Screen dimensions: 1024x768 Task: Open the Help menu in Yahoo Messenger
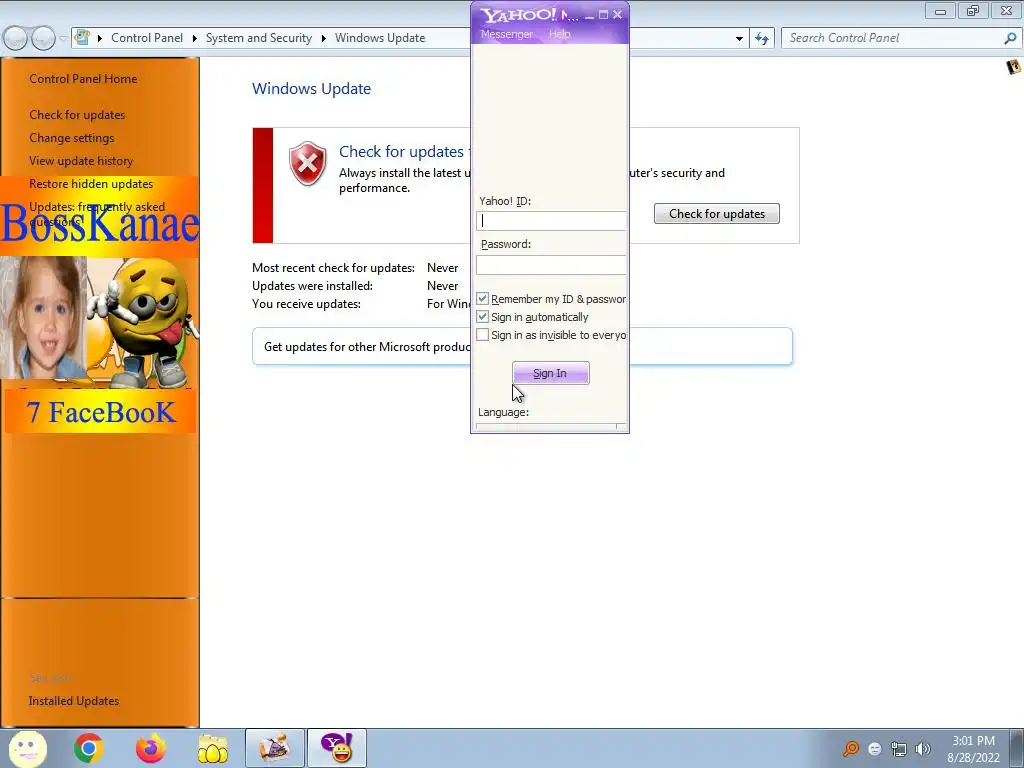[x=559, y=34]
